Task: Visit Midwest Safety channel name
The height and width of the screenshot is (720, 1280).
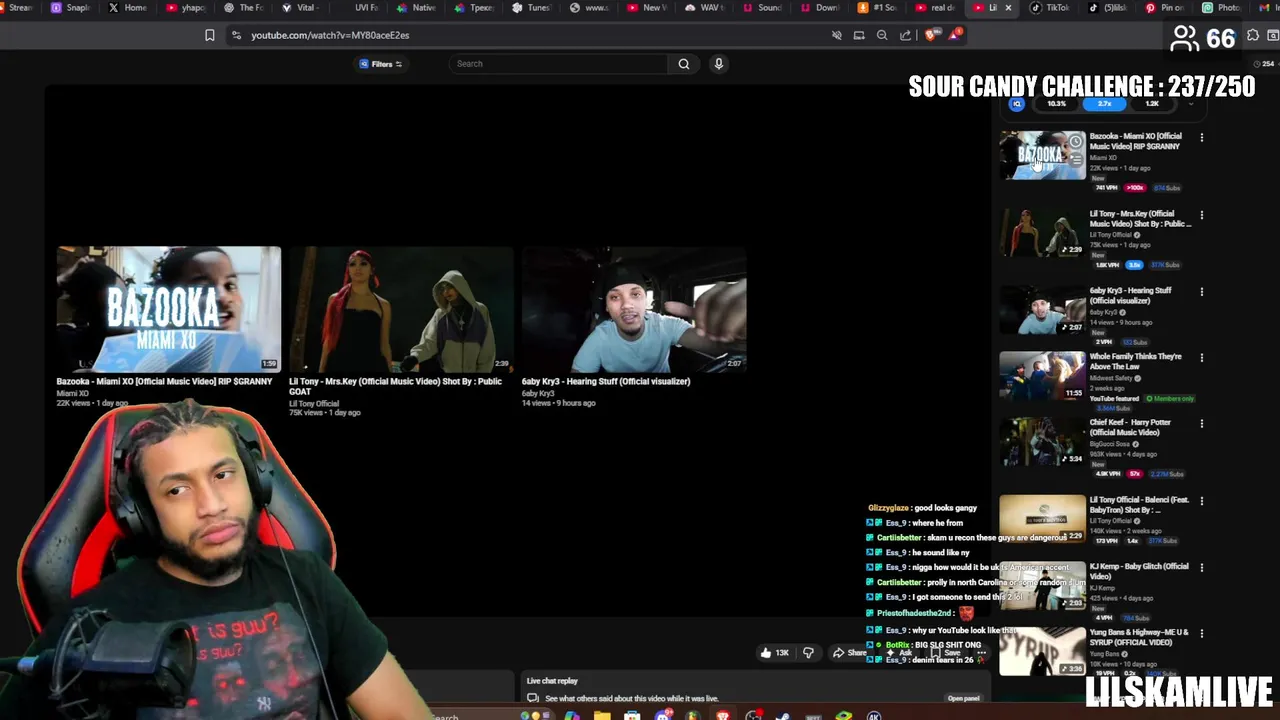Action: pyautogui.click(x=1110, y=378)
